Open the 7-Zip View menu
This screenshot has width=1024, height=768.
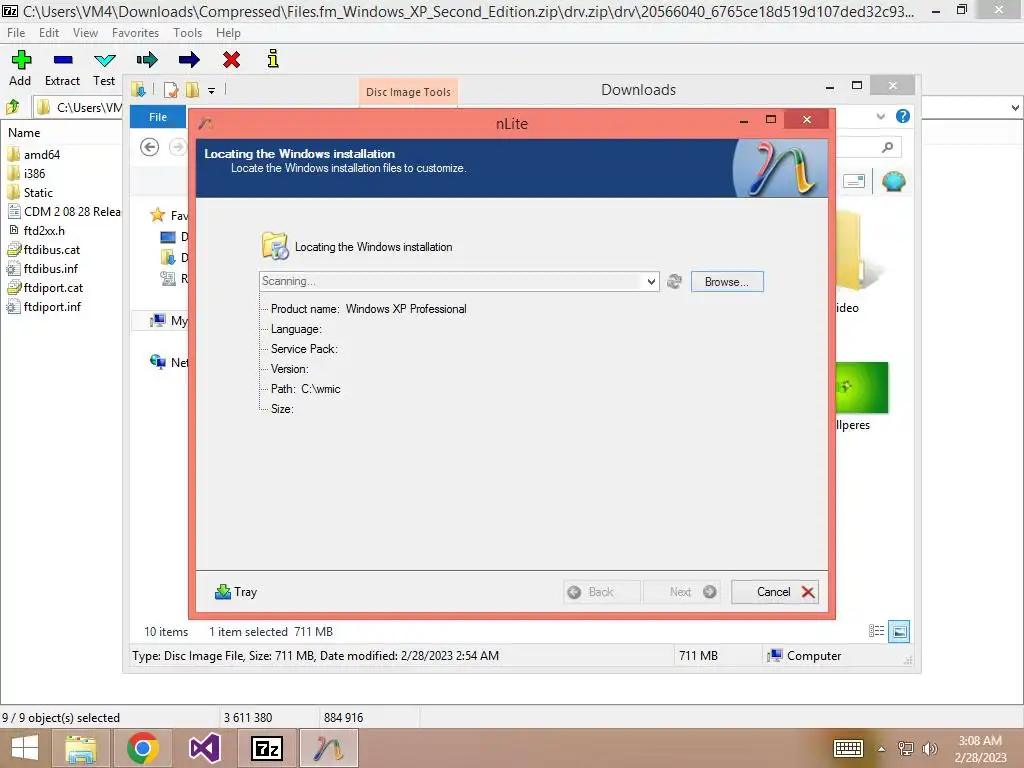(x=85, y=33)
